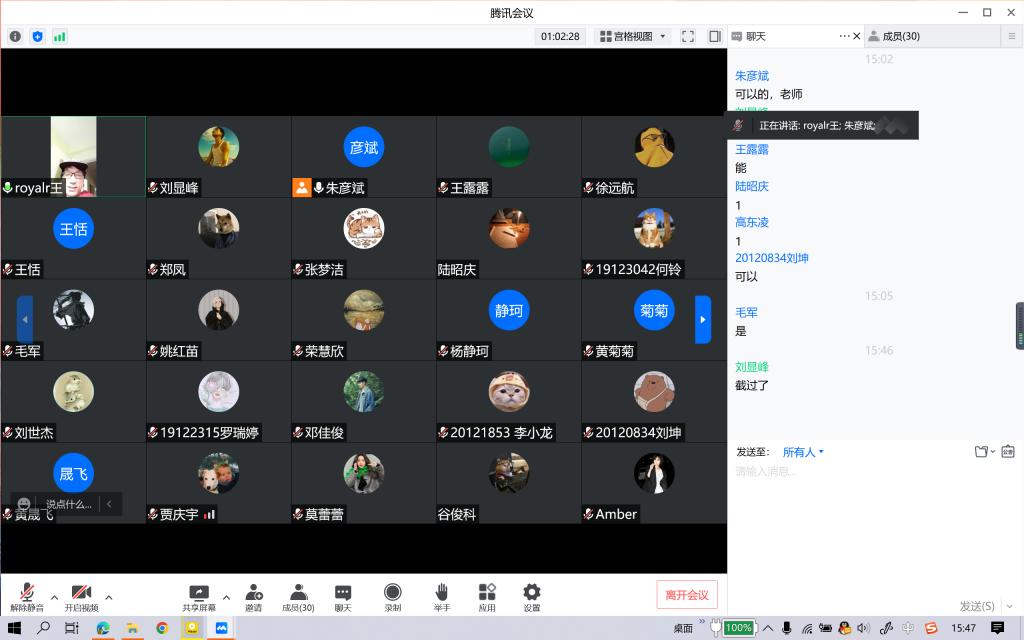The height and width of the screenshot is (640, 1024).
Task: Open the 应用 apps icon
Action: (487, 595)
